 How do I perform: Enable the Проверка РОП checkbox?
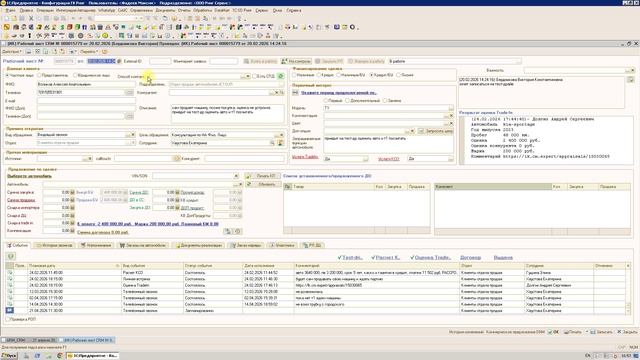click(8, 319)
